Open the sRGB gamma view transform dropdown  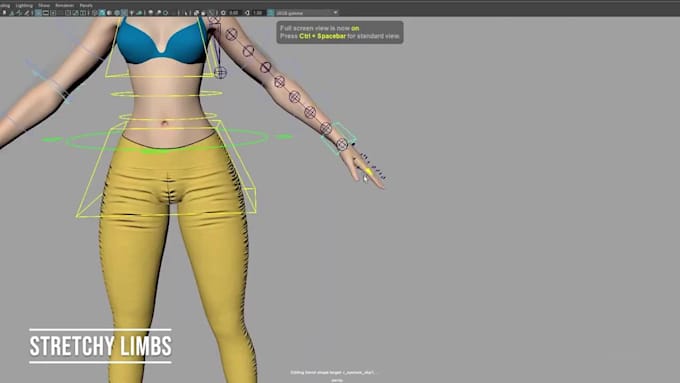[307, 13]
